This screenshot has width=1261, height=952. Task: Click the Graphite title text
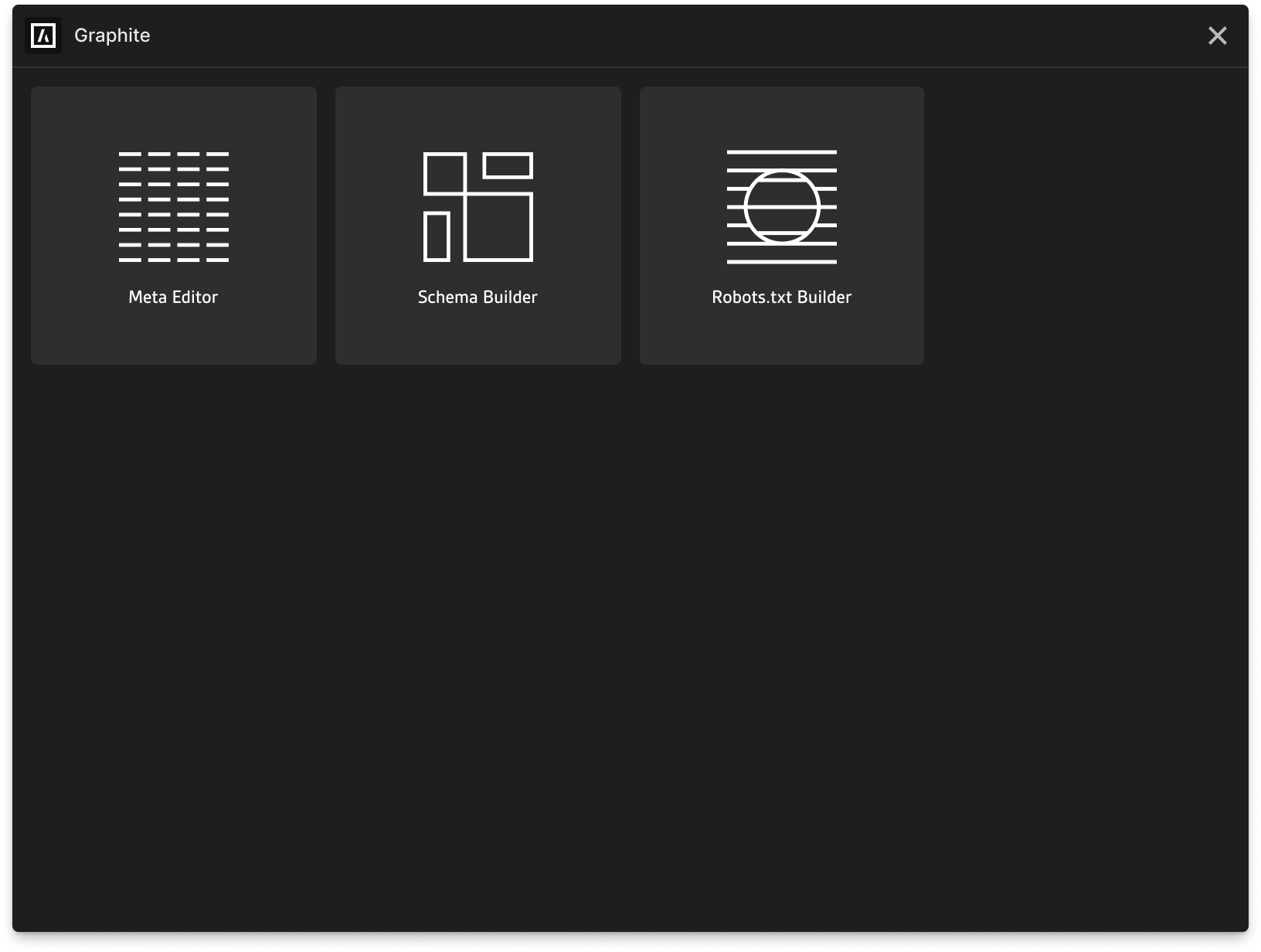tap(112, 36)
